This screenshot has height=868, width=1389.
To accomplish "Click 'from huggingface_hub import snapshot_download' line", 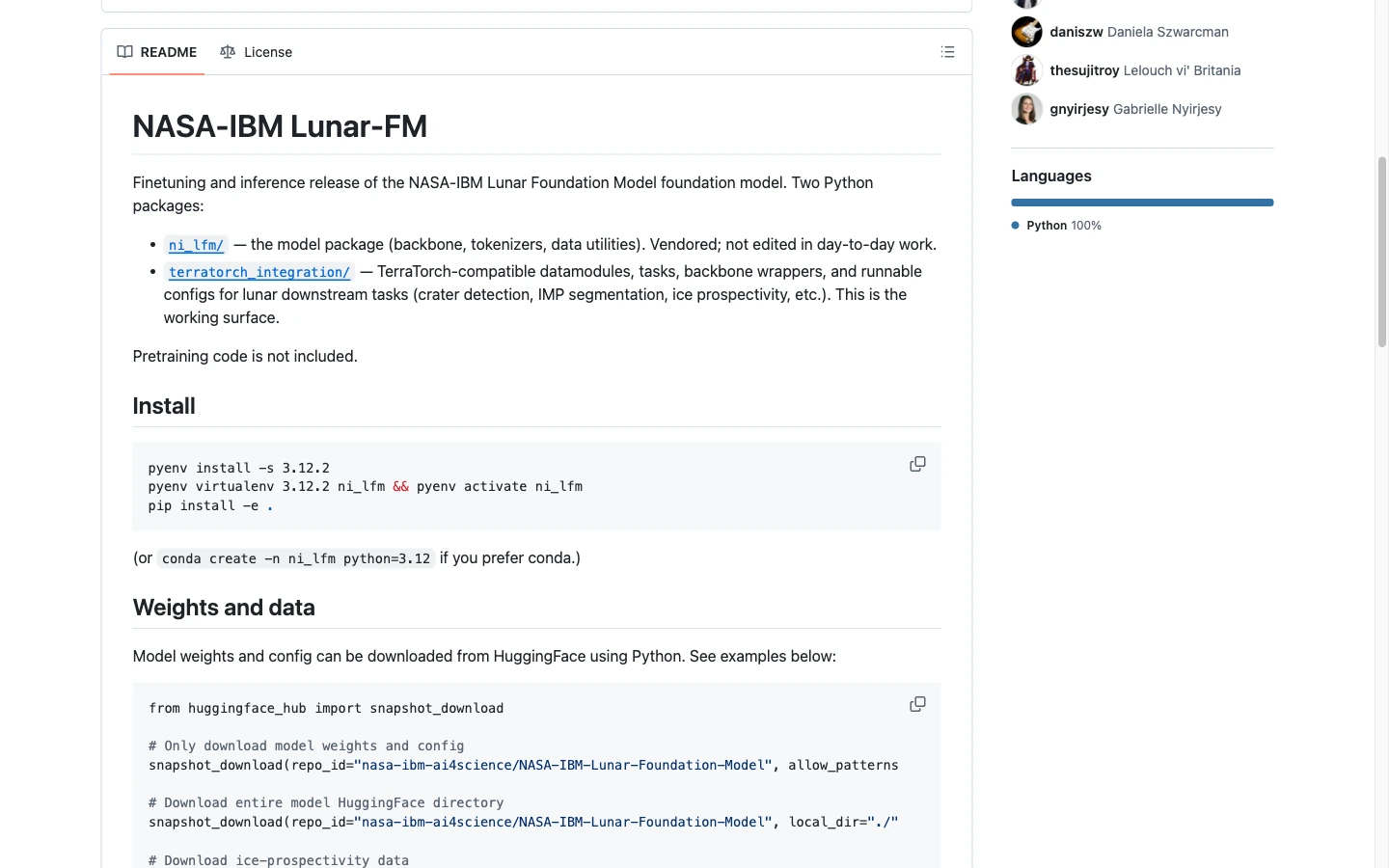I will click(326, 708).
